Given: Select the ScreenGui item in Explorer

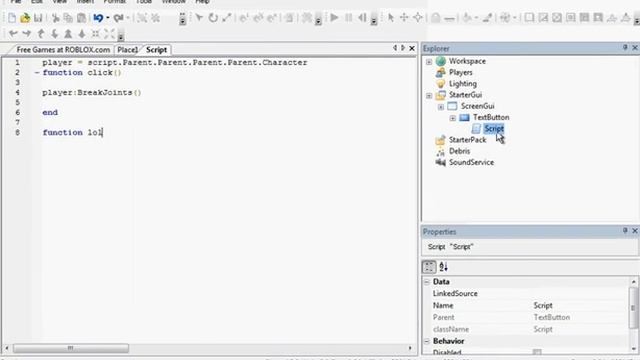Looking at the screenshot, I should tap(478, 106).
